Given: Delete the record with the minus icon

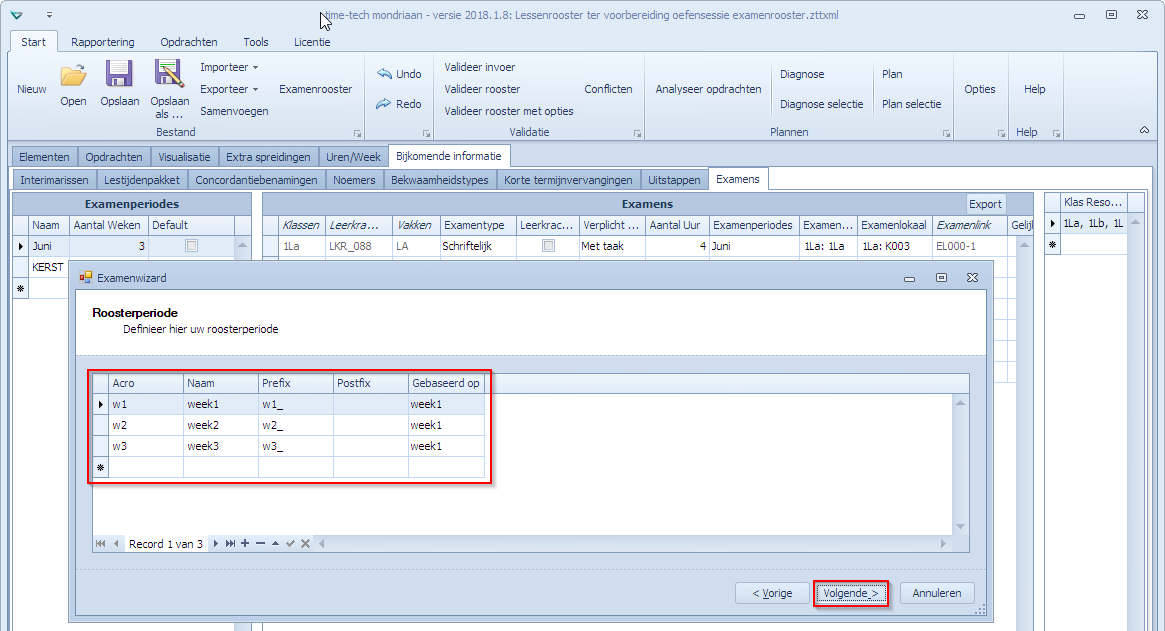Looking at the screenshot, I should [x=260, y=543].
